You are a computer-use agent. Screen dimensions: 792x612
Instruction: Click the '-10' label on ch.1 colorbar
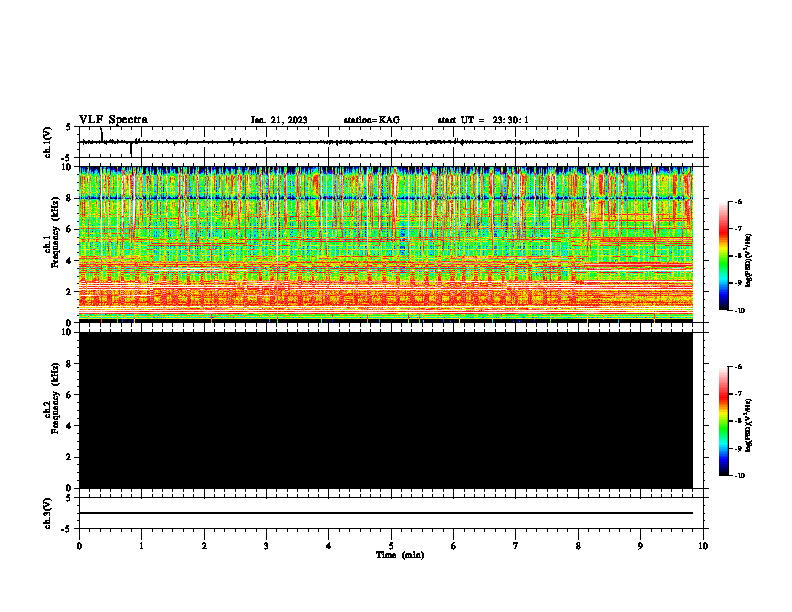pyautogui.click(x=739, y=311)
